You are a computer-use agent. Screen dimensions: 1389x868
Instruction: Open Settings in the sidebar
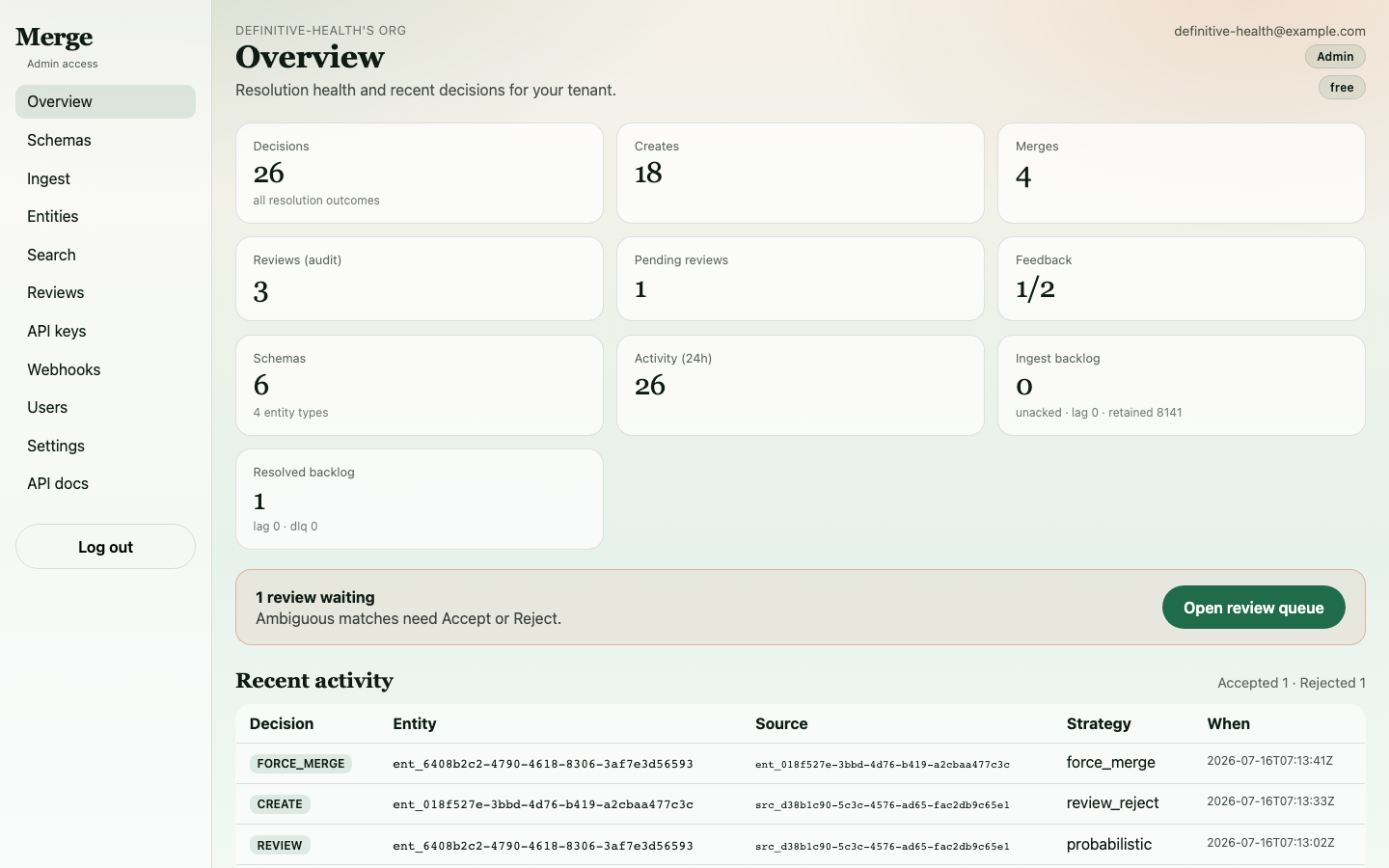105,446
